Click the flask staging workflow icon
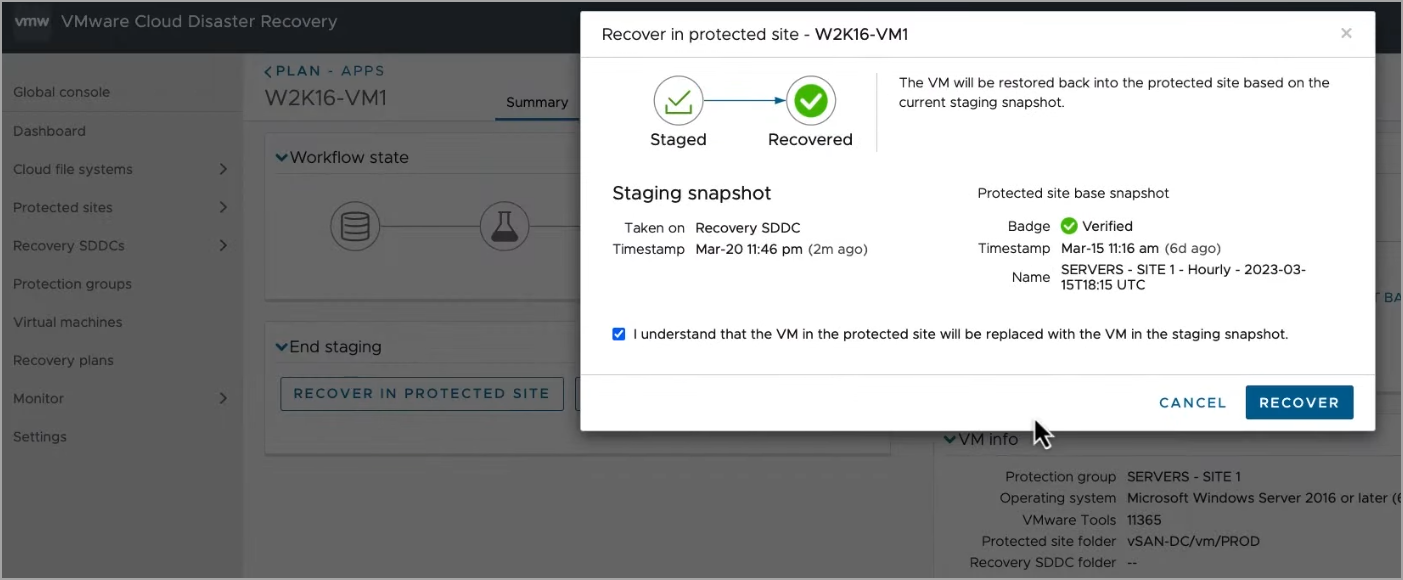 pos(504,227)
